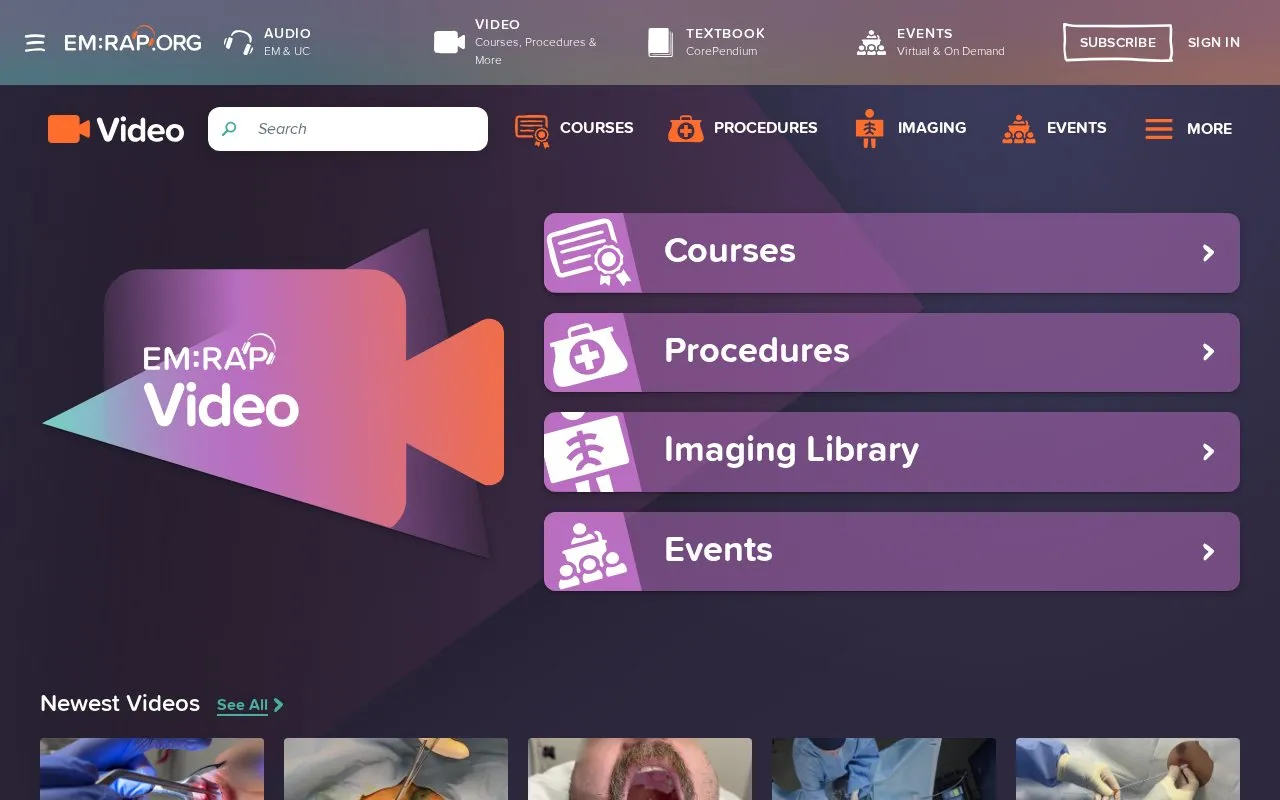1280x800 pixels.
Task: Open the open-mouth video thumbnail
Action: pos(640,769)
